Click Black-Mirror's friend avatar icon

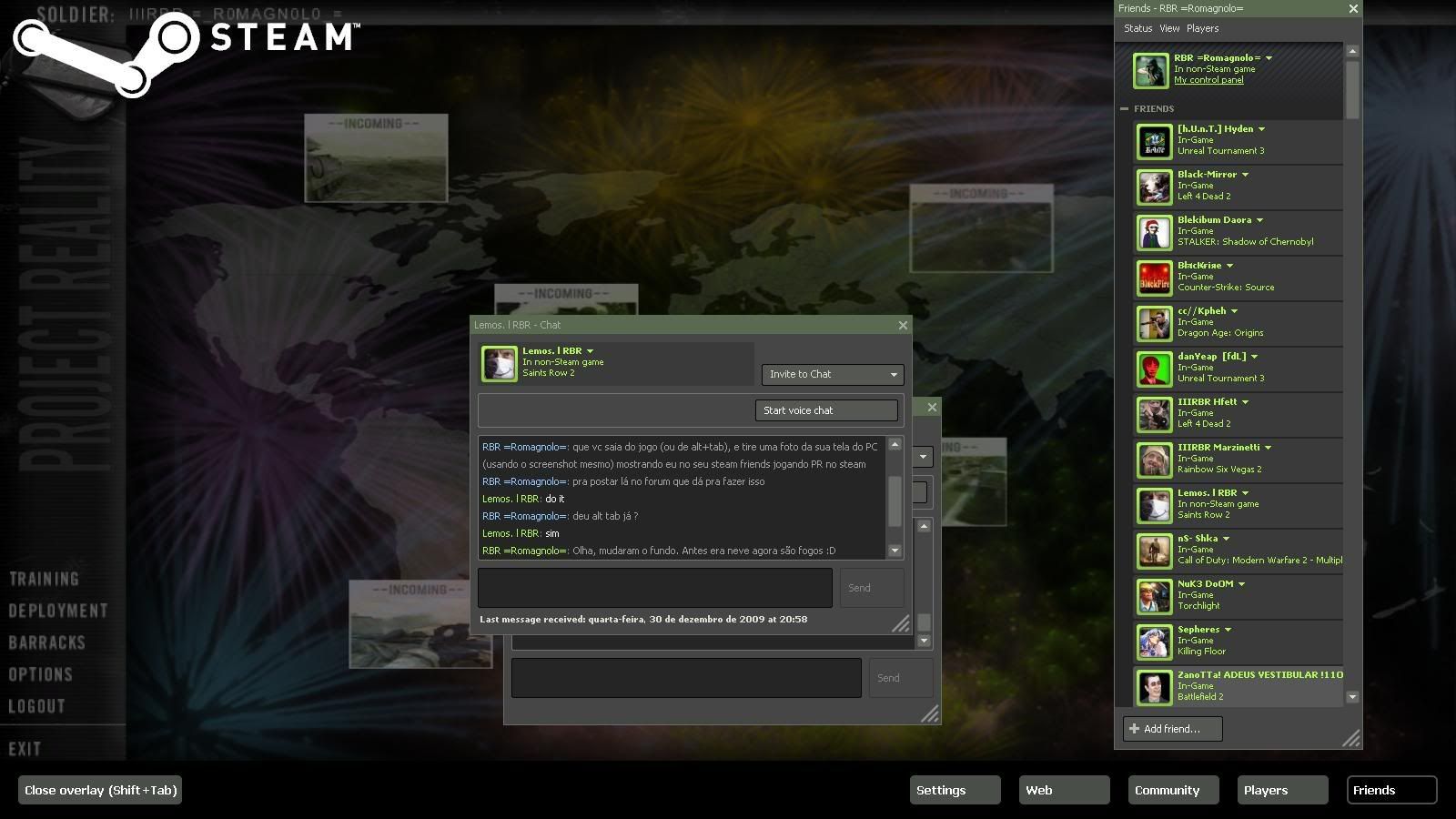click(1154, 187)
